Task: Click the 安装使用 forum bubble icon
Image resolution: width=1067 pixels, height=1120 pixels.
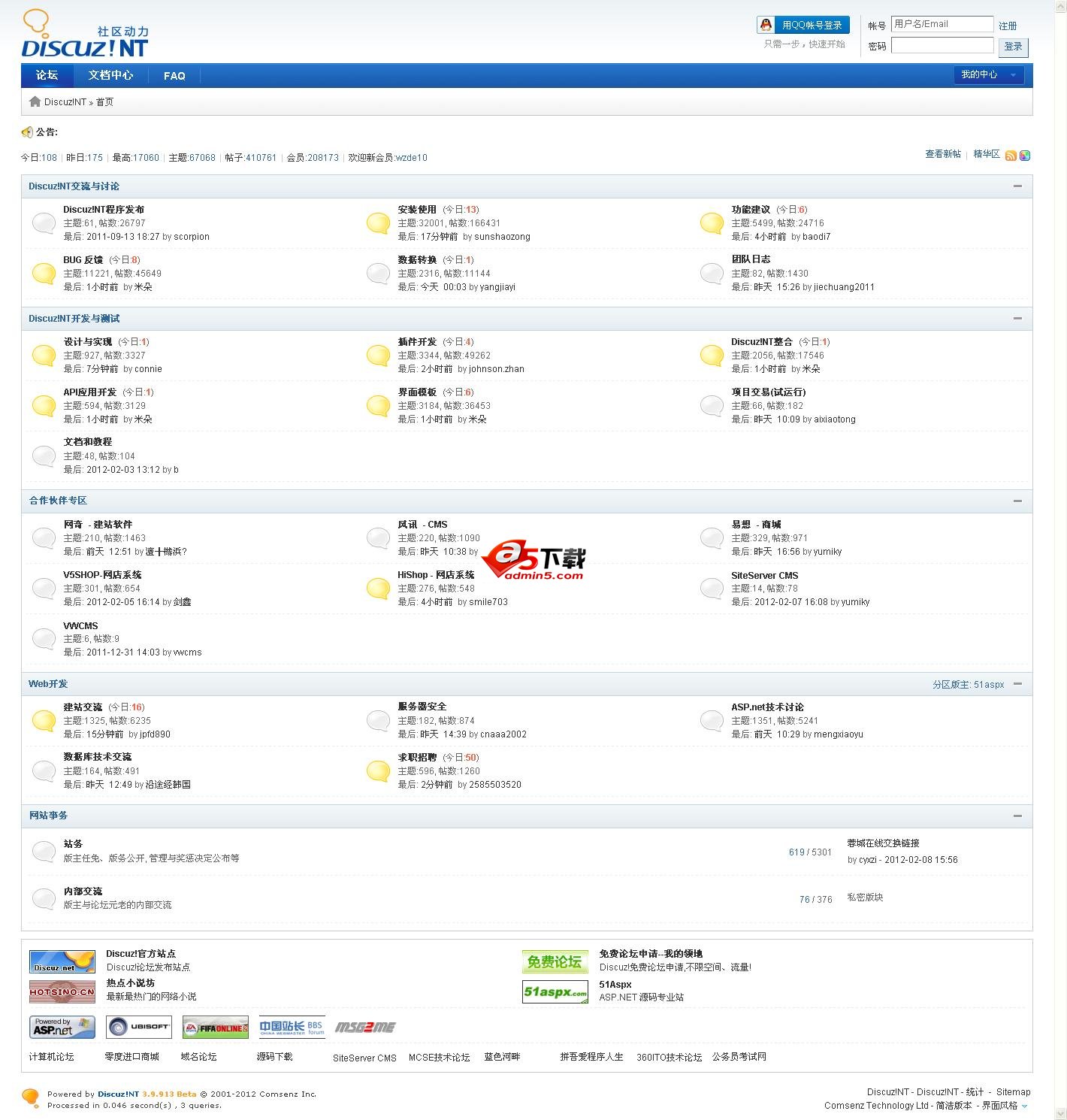Action: 378,222
